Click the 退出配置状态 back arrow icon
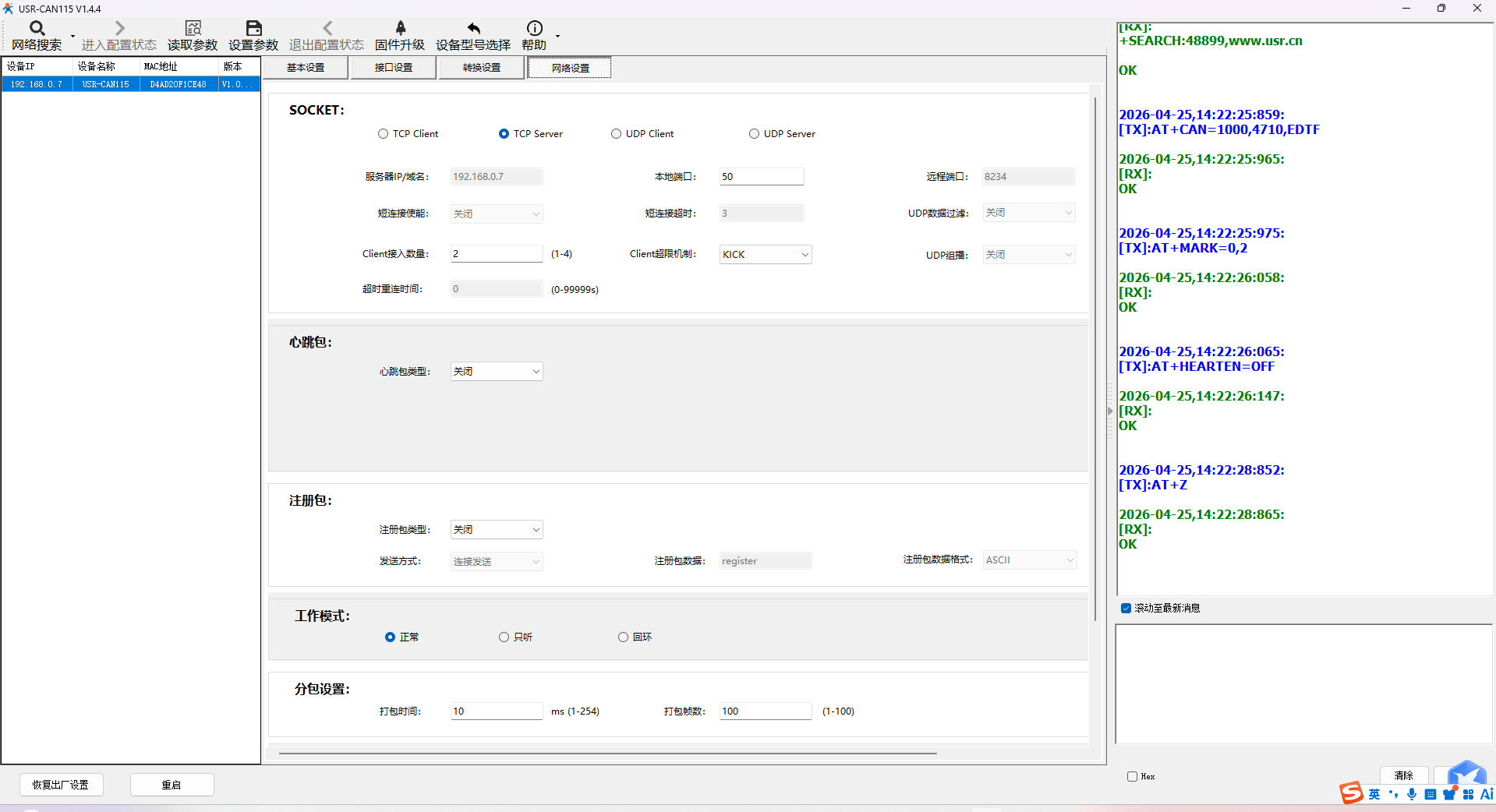 click(327, 28)
